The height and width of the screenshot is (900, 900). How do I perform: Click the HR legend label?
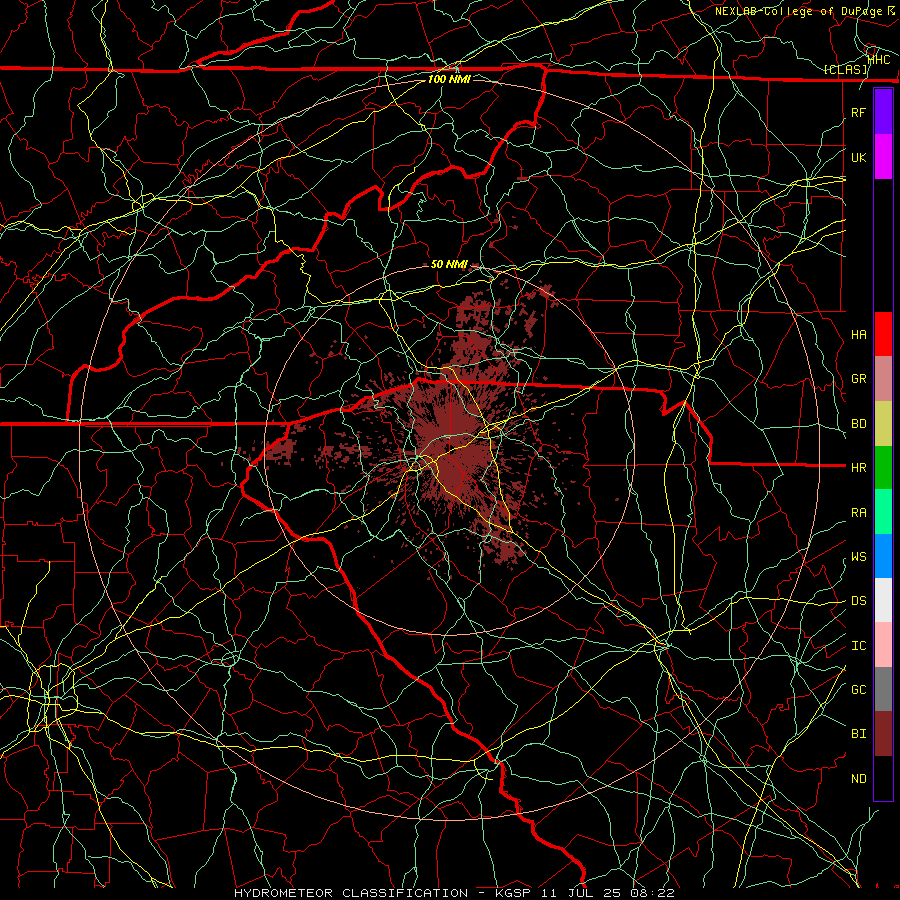(859, 468)
